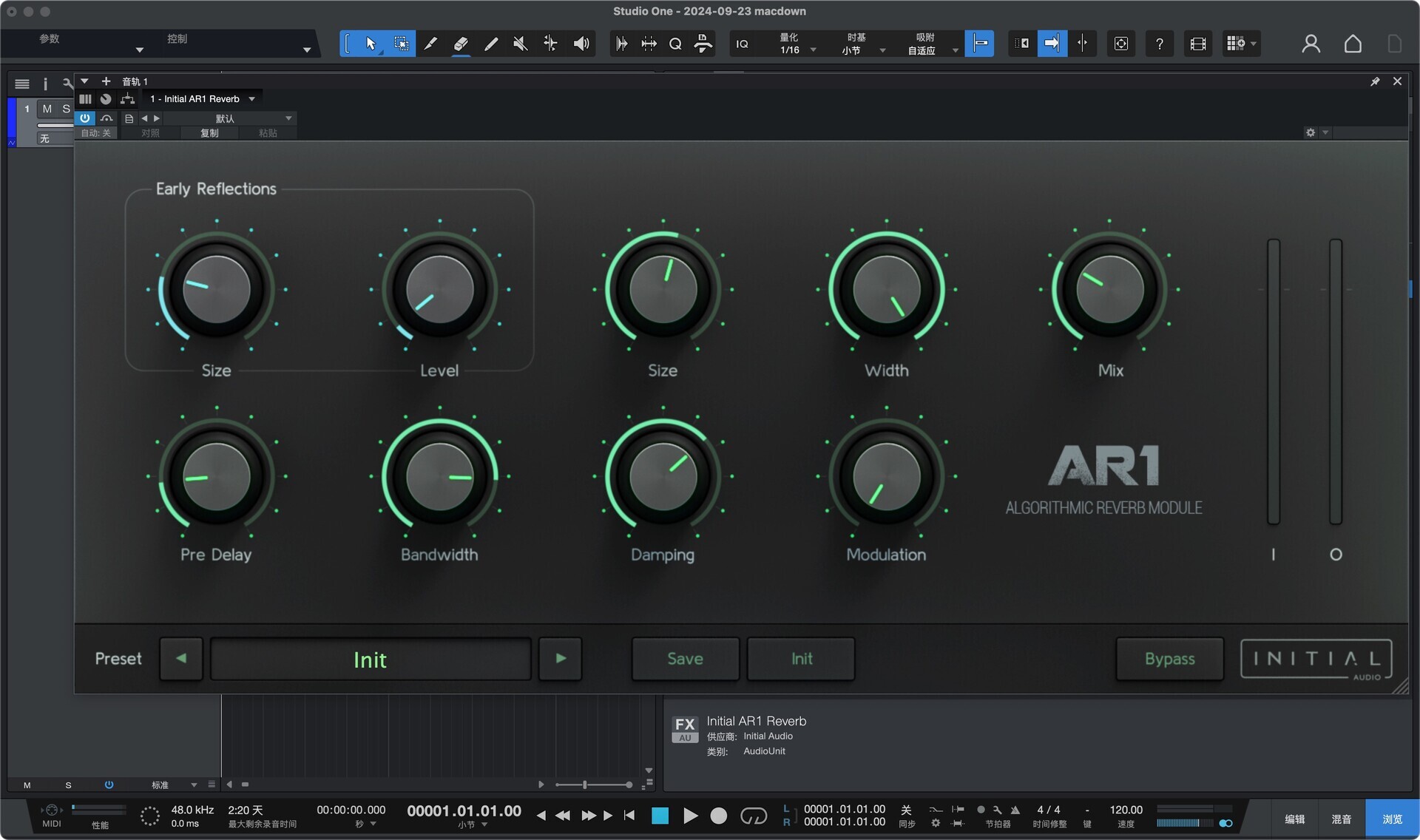Open the IQ input quantize option
1420x840 pixels.
tap(742, 44)
